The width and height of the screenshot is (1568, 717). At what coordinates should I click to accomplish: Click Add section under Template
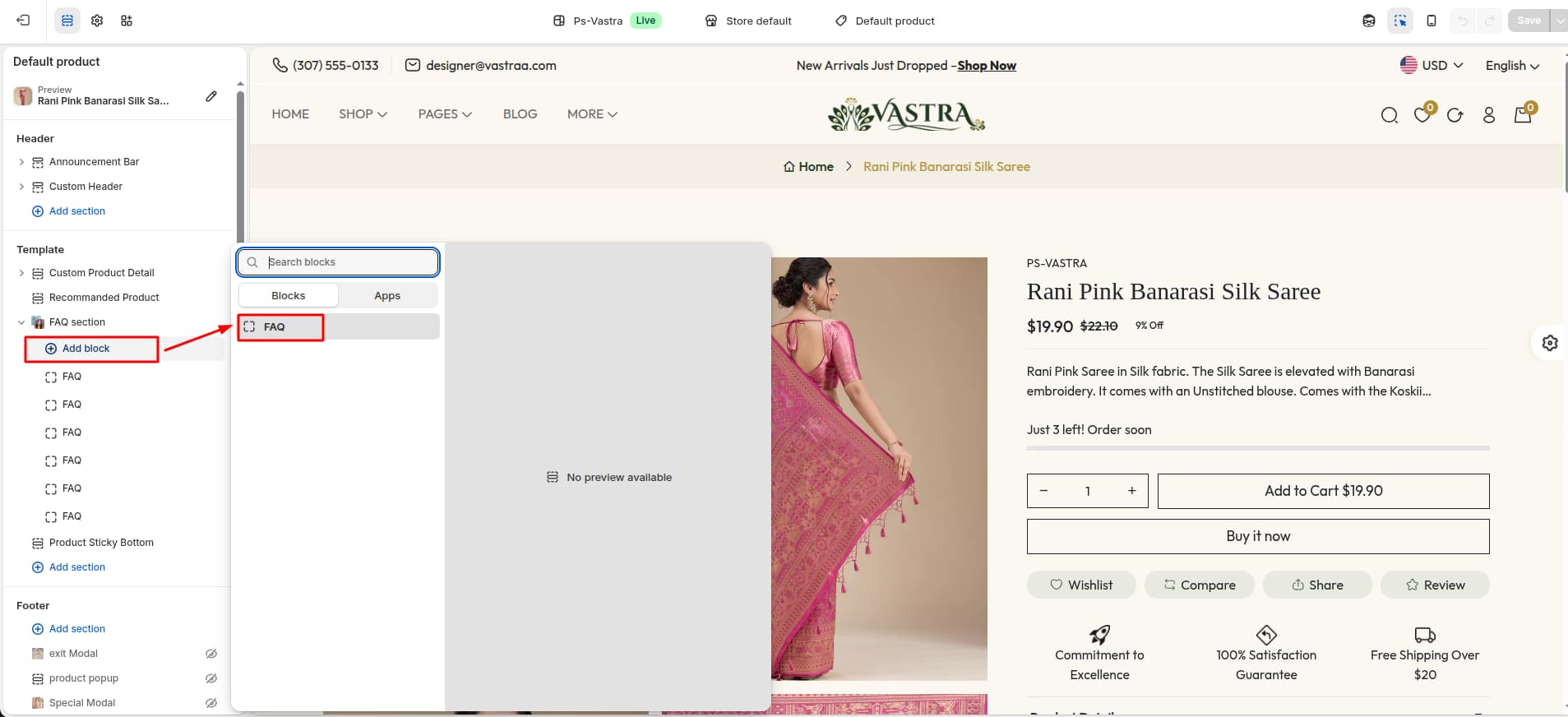[68, 567]
